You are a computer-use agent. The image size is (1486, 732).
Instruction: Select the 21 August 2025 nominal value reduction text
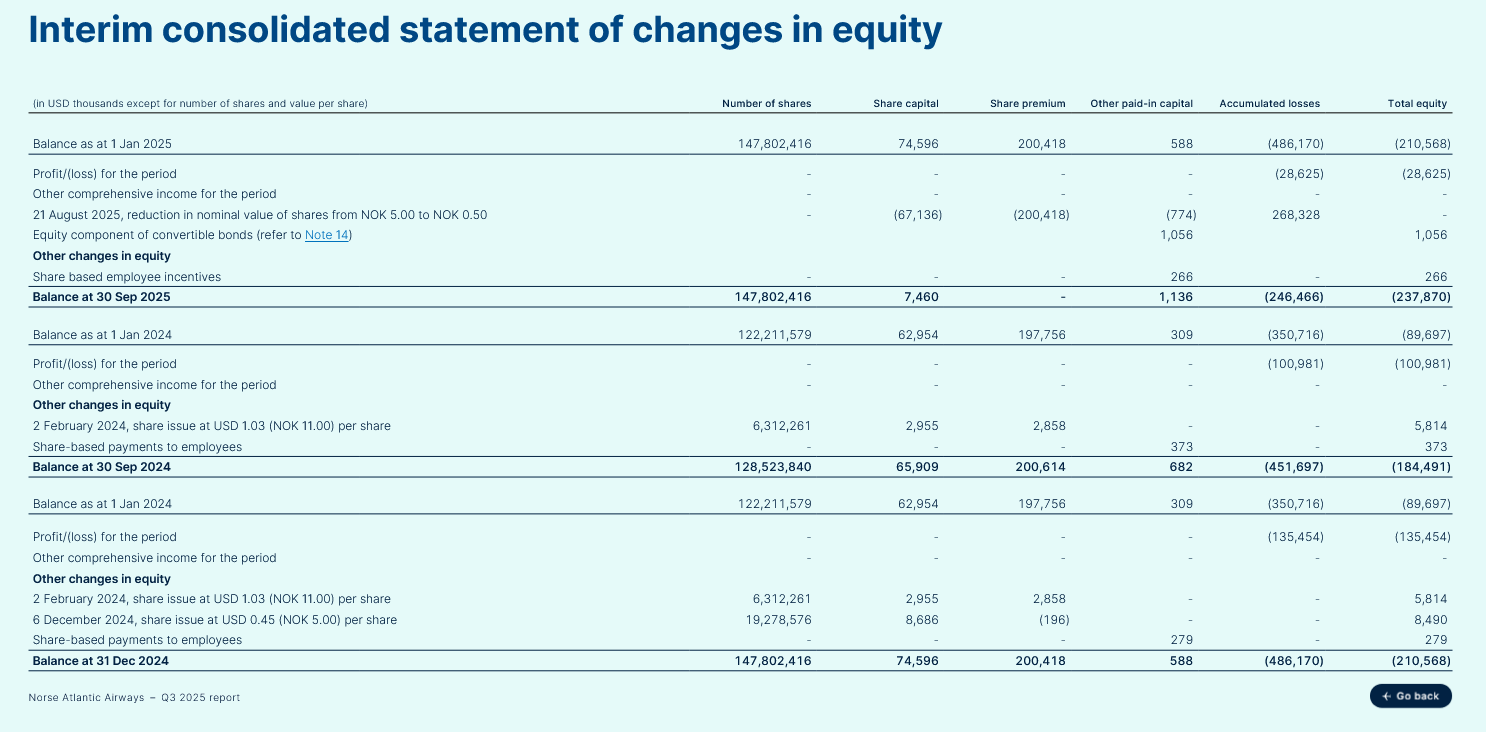tap(260, 215)
